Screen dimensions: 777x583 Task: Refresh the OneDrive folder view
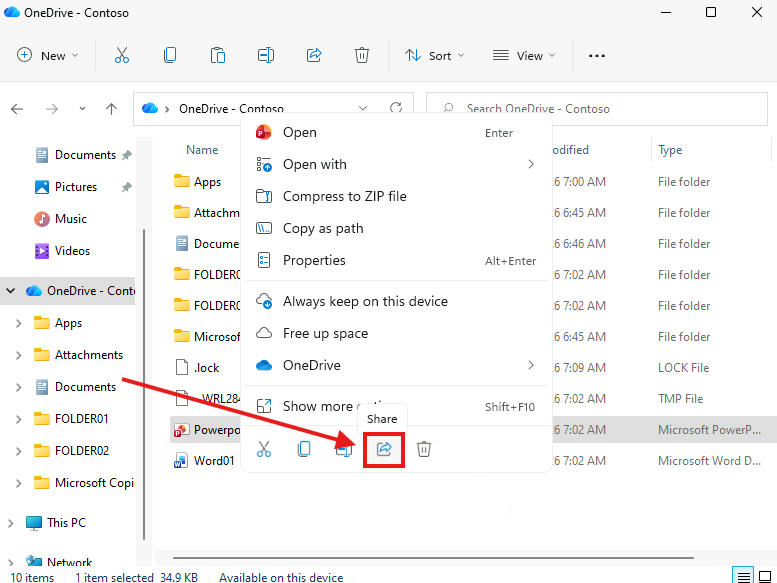(395, 107)
